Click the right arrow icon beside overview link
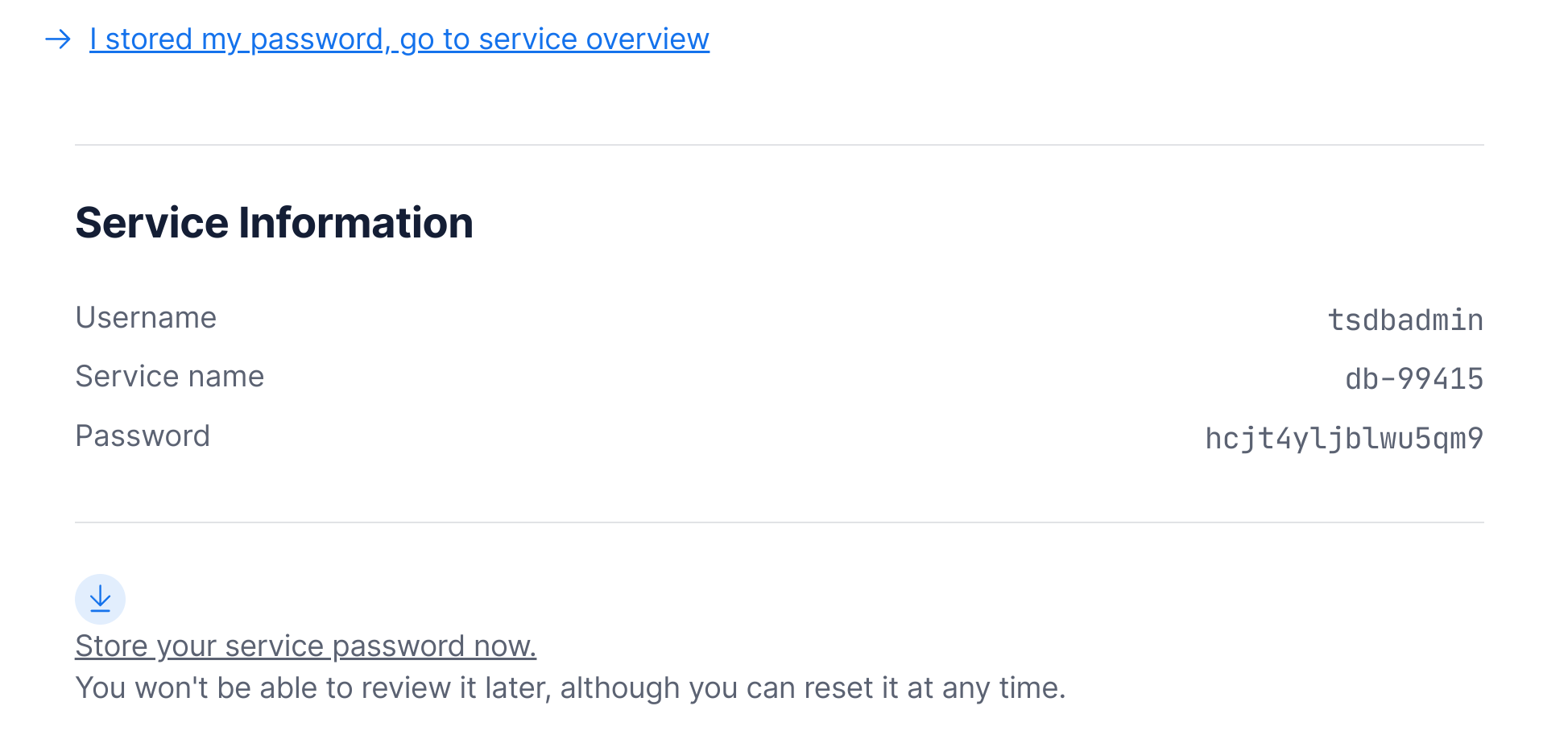Viewport: 1568px width, 743px height. click(58, 39)
